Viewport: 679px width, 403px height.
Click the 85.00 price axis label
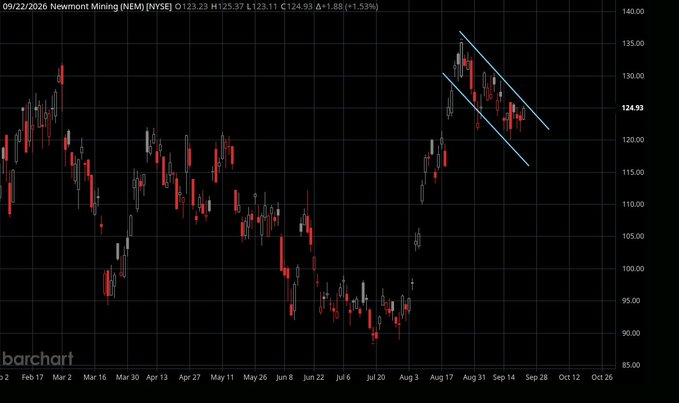click(631, 365)
